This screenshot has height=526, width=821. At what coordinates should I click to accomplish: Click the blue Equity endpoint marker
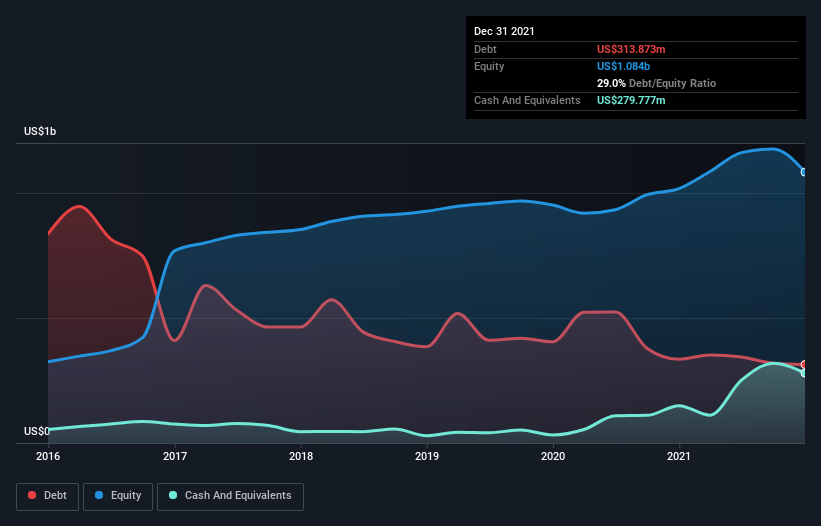pos(804,172)
